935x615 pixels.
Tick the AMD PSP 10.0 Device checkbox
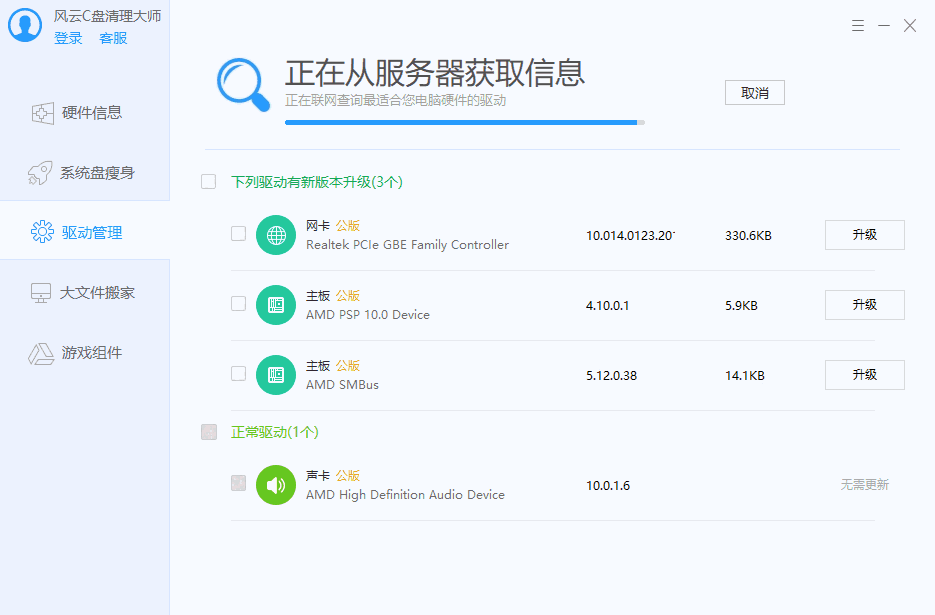[238, 304]
